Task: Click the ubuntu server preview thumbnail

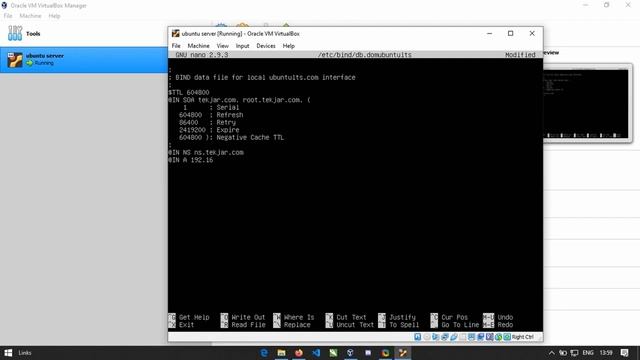Action: (x=587, y=104)
